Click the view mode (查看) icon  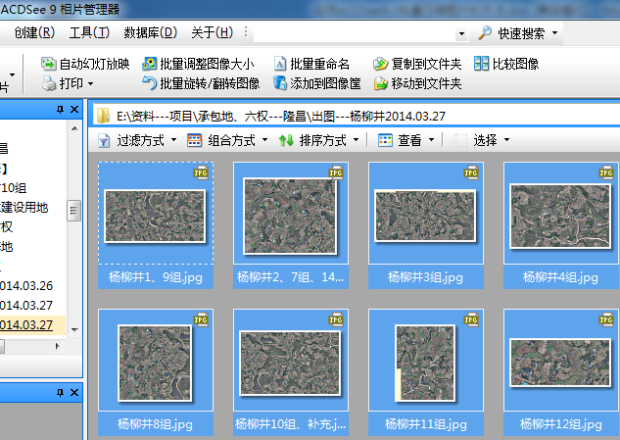(385, 140)
